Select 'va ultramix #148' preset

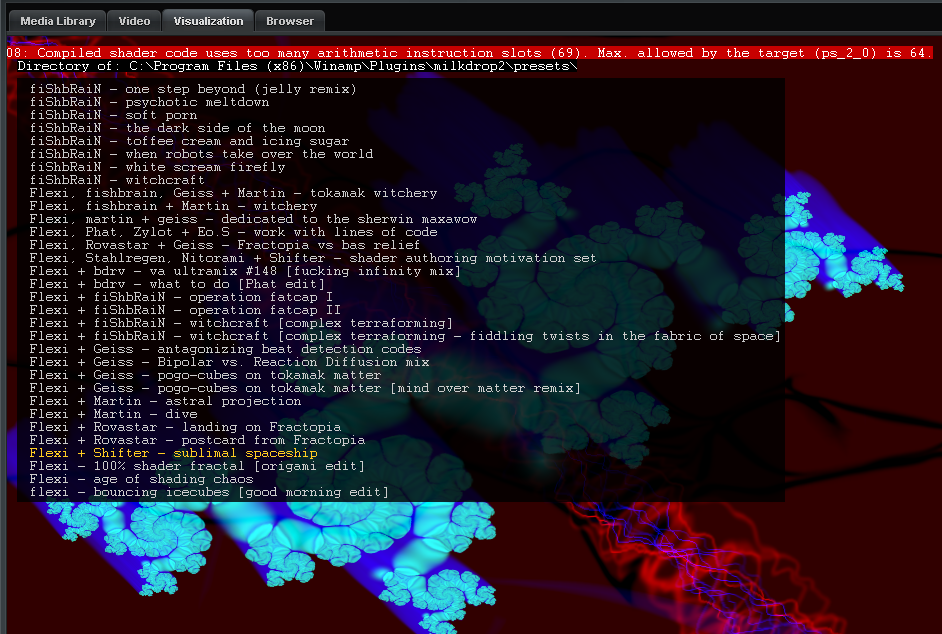245,271
